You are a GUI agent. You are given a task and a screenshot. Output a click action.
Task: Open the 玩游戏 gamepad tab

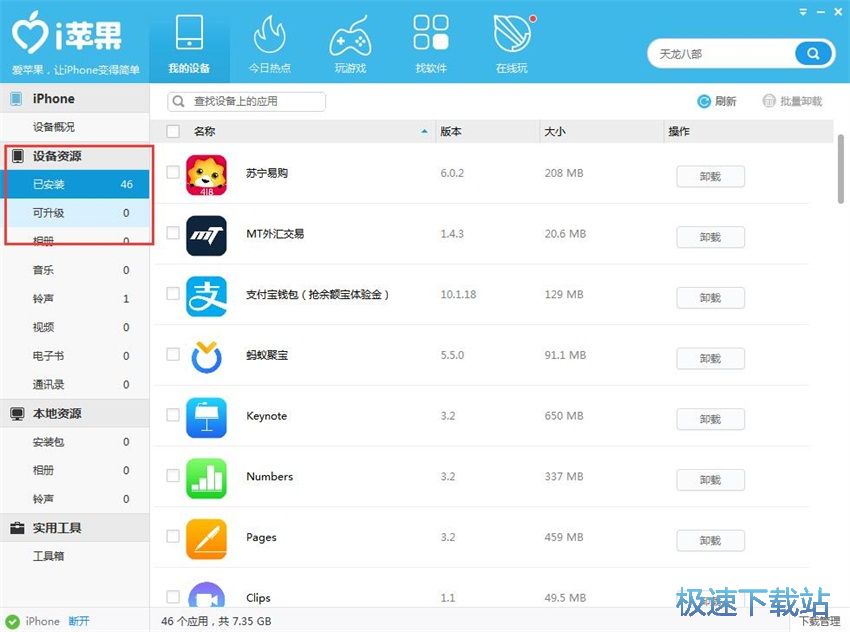350,43
